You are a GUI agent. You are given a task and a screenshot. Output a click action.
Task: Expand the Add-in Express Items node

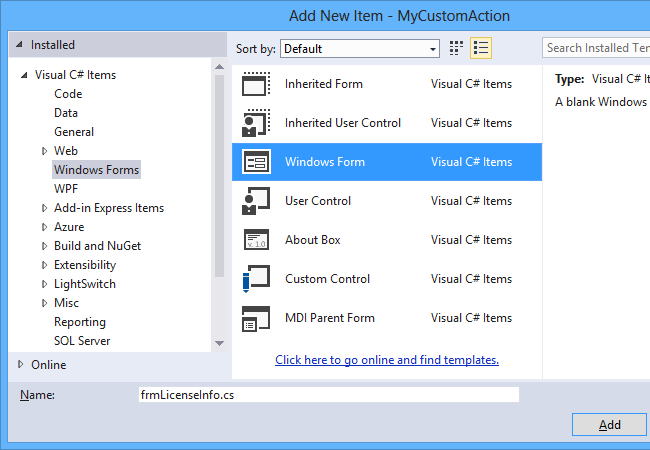tap(44, 208)
